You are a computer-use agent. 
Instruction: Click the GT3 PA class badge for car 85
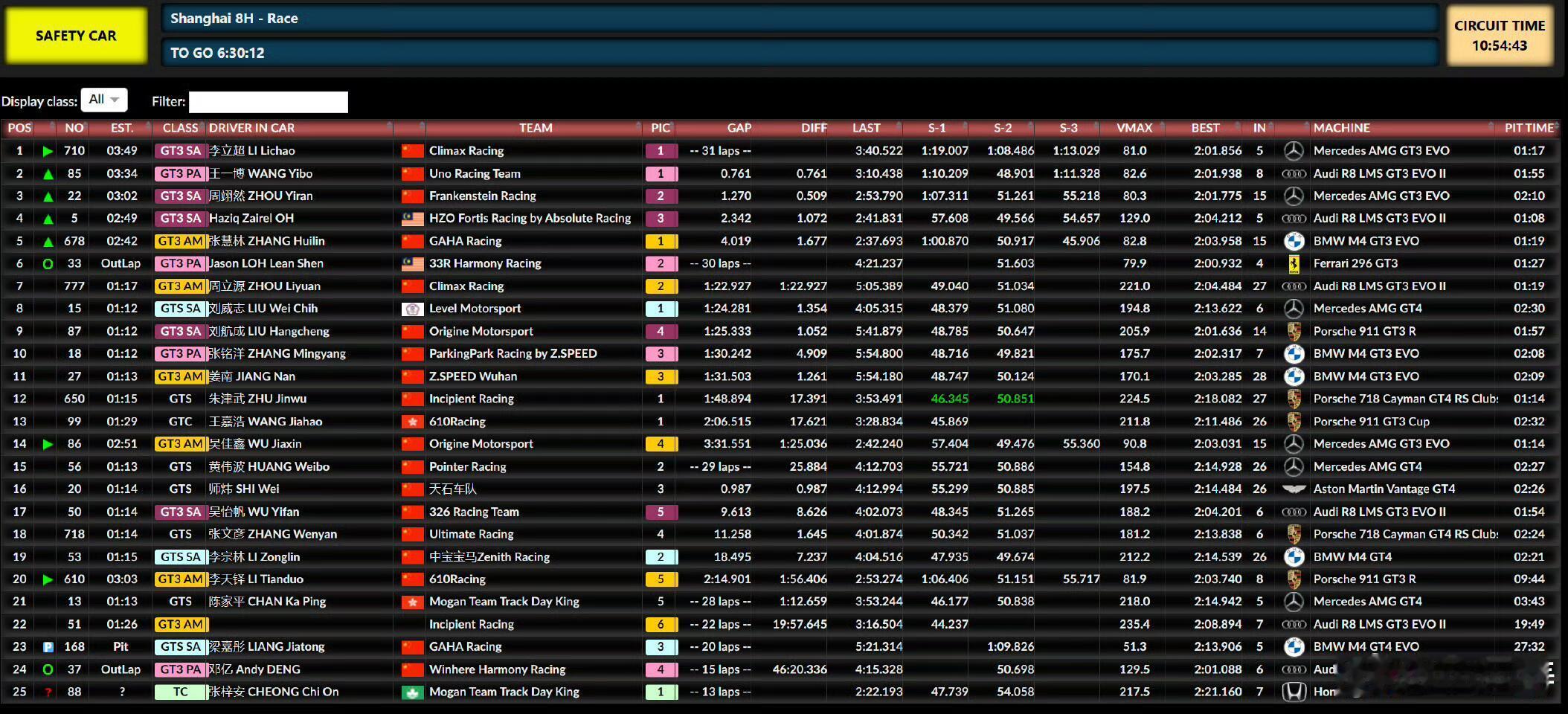(180, 174)
